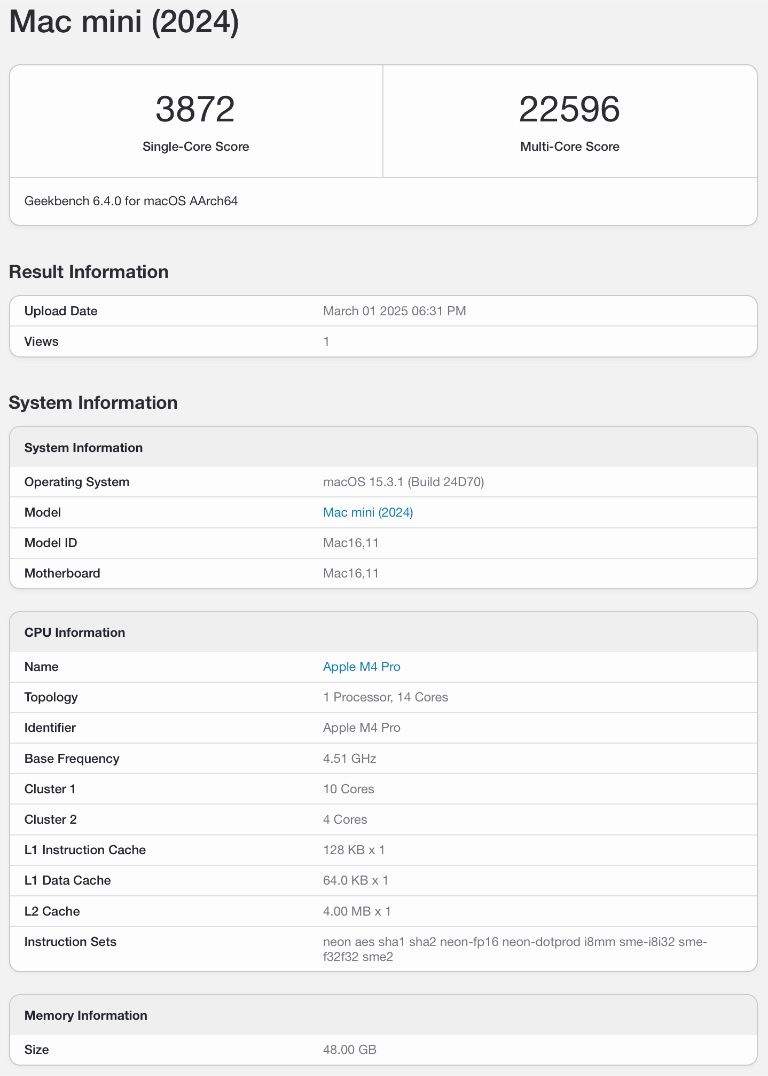
Task: Click the large System Information section heading
Action: click(93, 403)
